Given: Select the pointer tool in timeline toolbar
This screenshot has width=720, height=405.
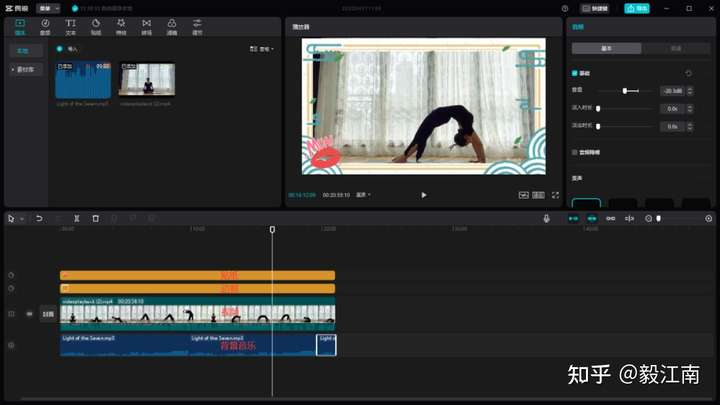Looking at the screenshot, I should 11,219.
